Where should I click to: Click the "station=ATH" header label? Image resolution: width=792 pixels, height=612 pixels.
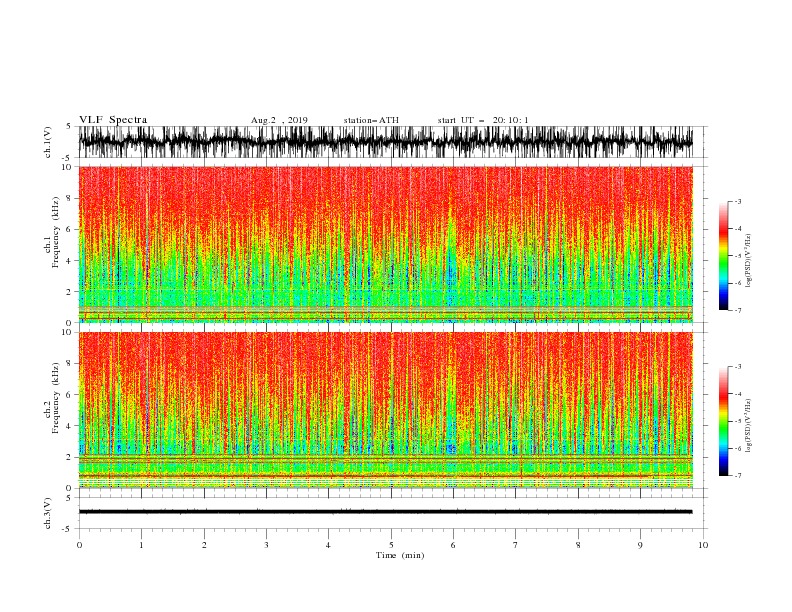(371, 120)
